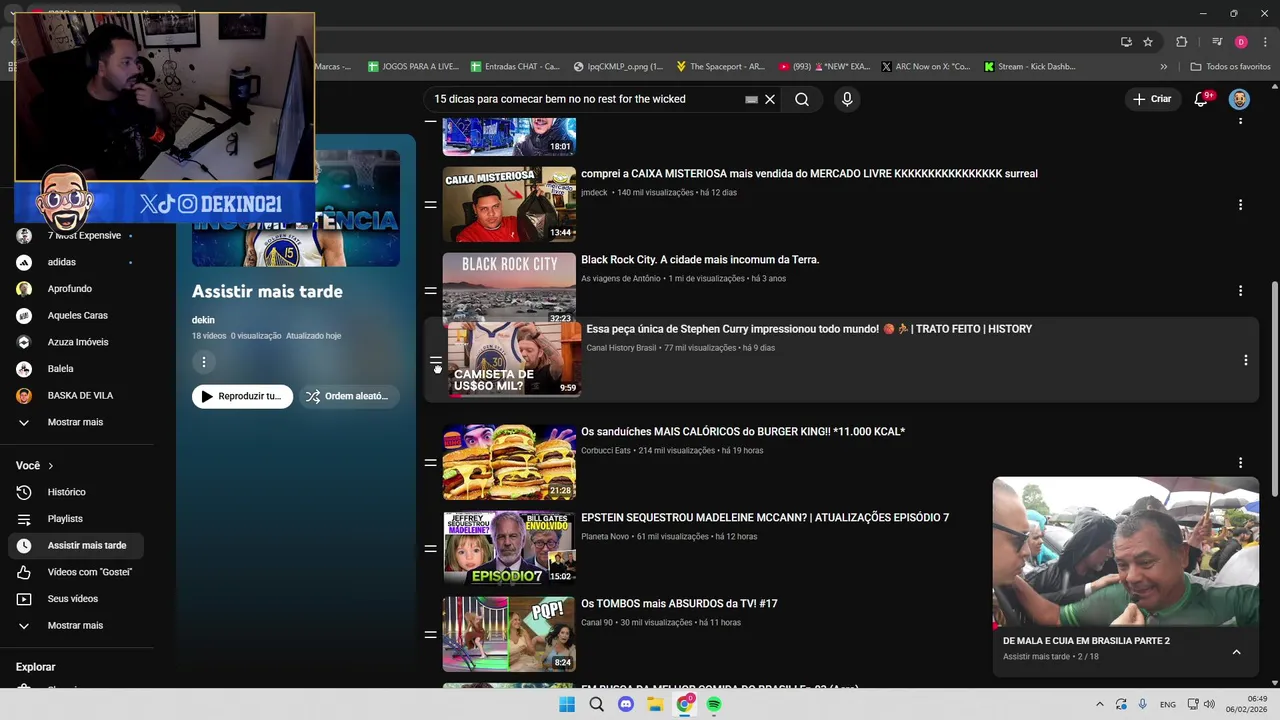Viewport: 1280px width, 720px height.
Task: Shuffle playlist with Ordem aleatória button
Action: click(x=349, y=396)
